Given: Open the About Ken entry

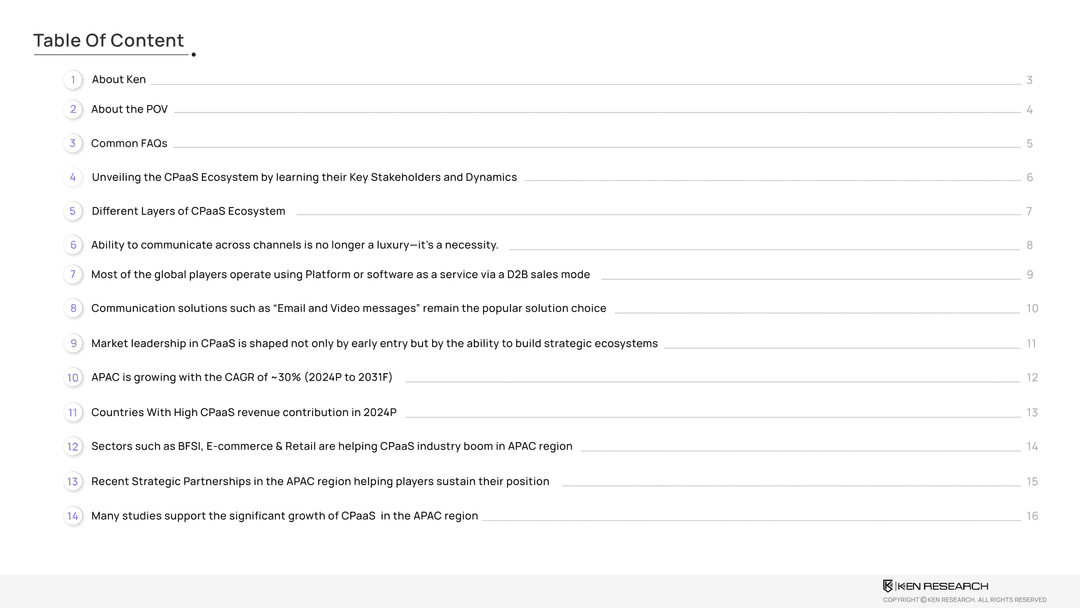Looking at the screenshot, I should 119,80.
